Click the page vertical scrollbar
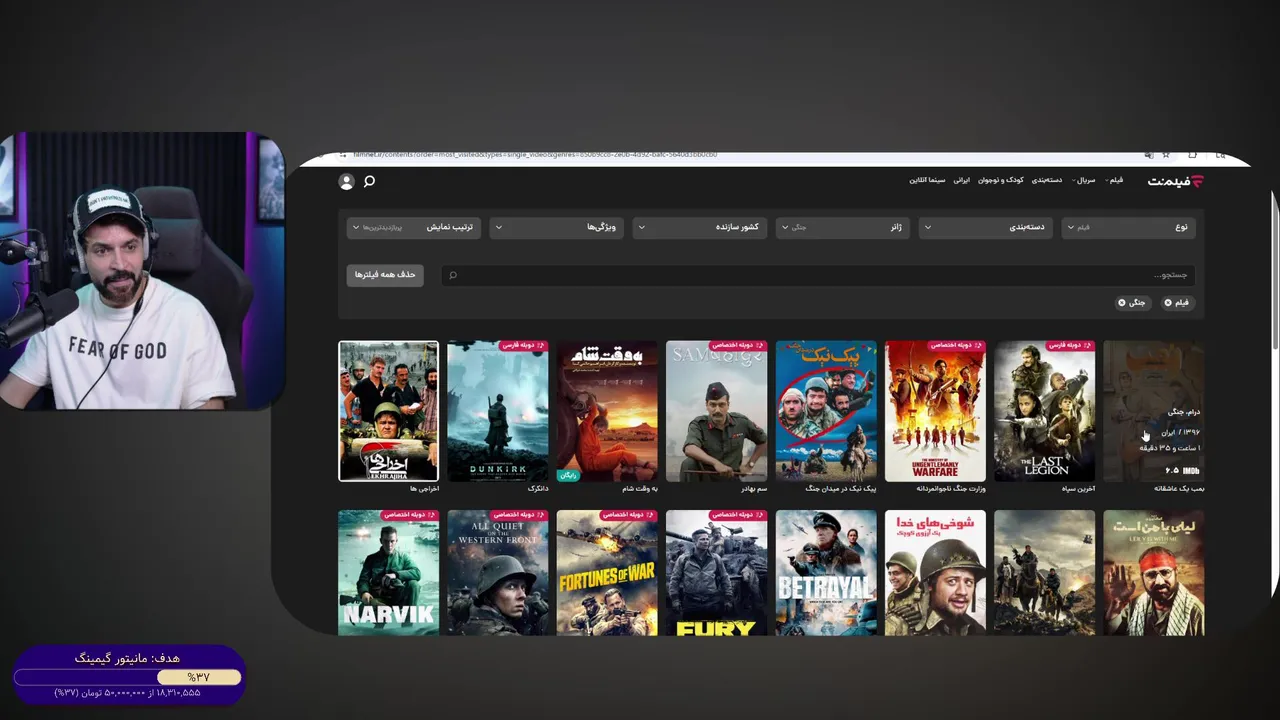Image resolution: width=1280 pixels, height=720 pixels. click(x=1275, y=270)
